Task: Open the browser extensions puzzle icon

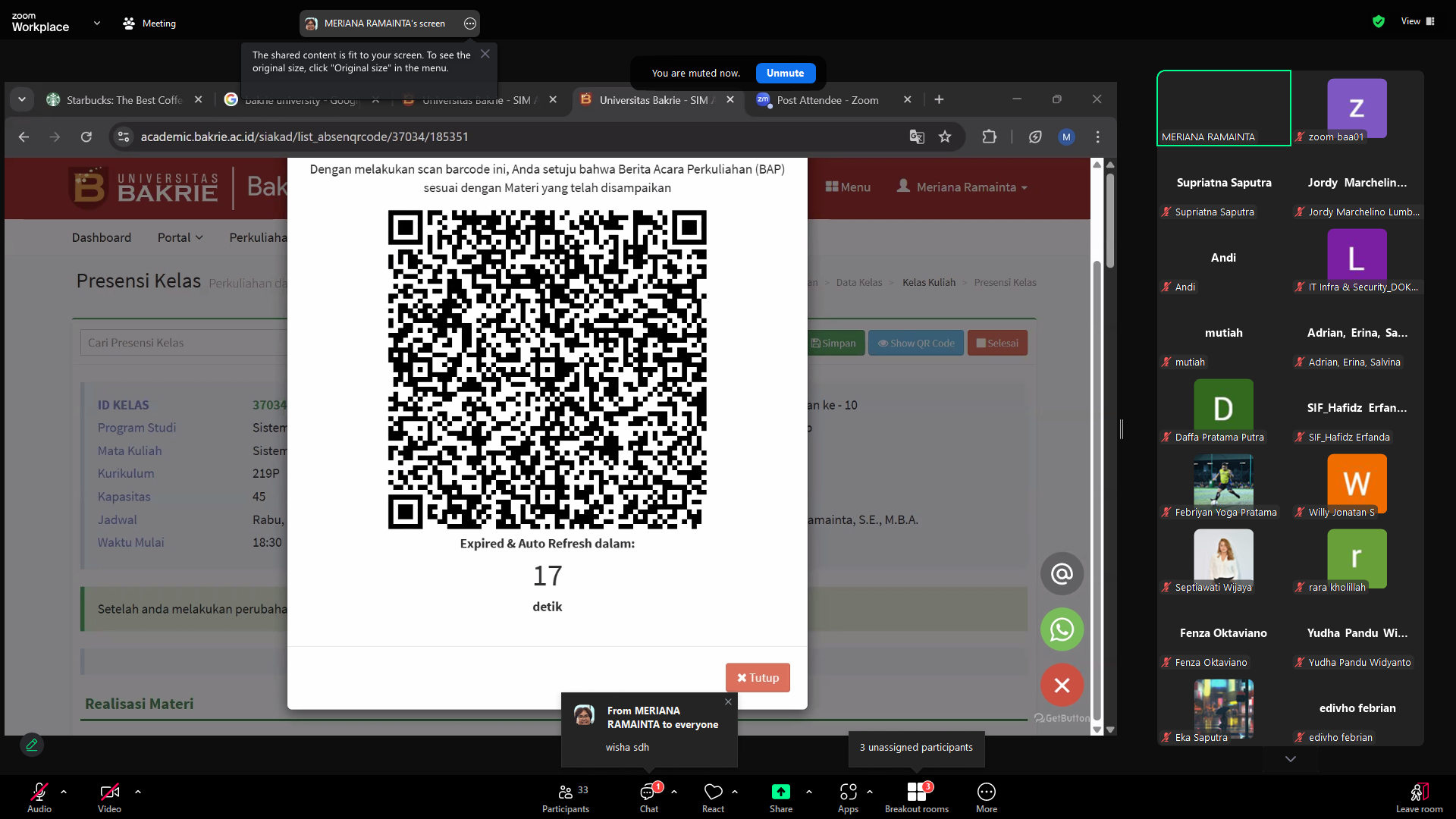Action: tap(990, 136)
